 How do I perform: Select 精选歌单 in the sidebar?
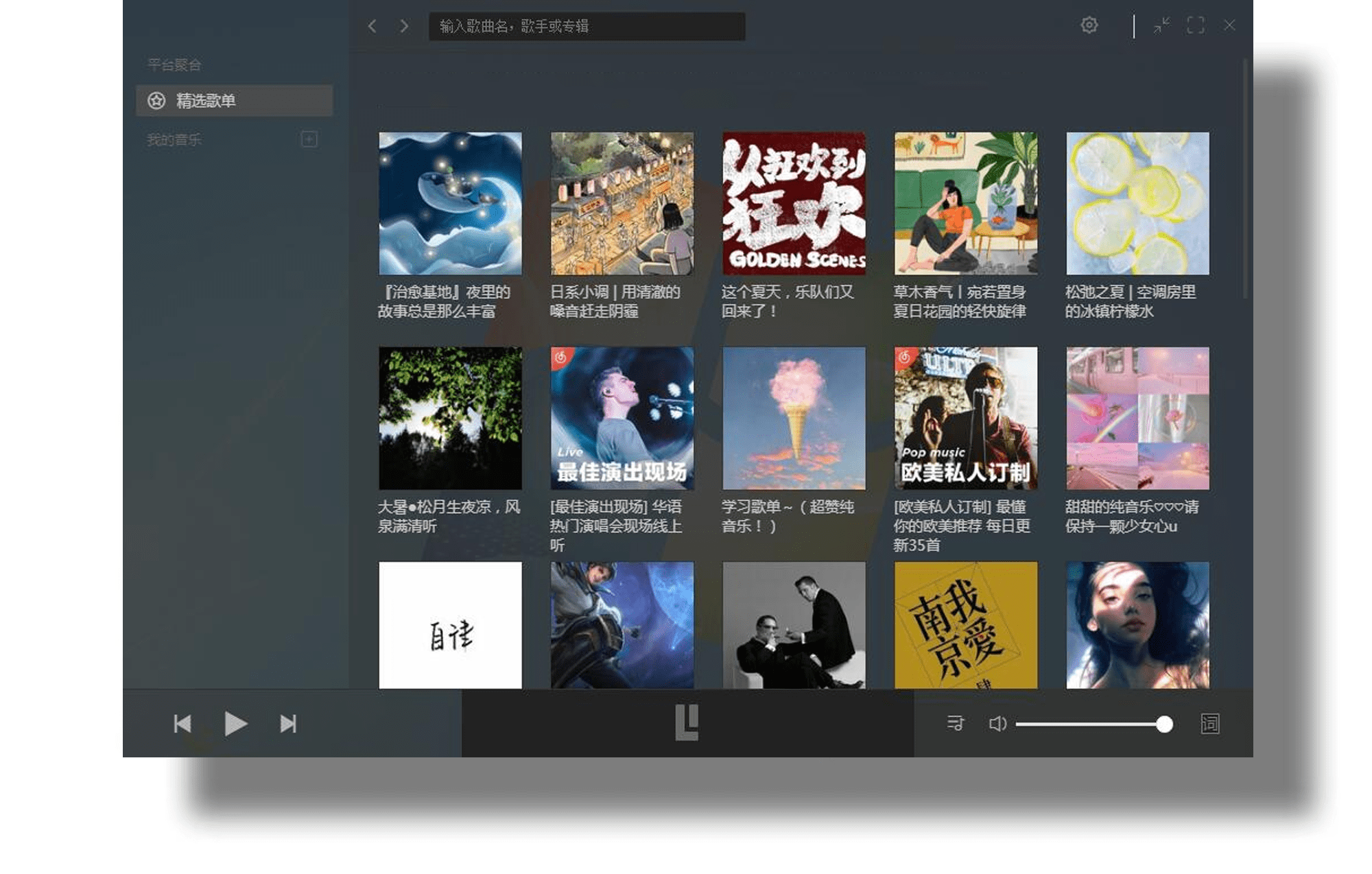(235, 101)
